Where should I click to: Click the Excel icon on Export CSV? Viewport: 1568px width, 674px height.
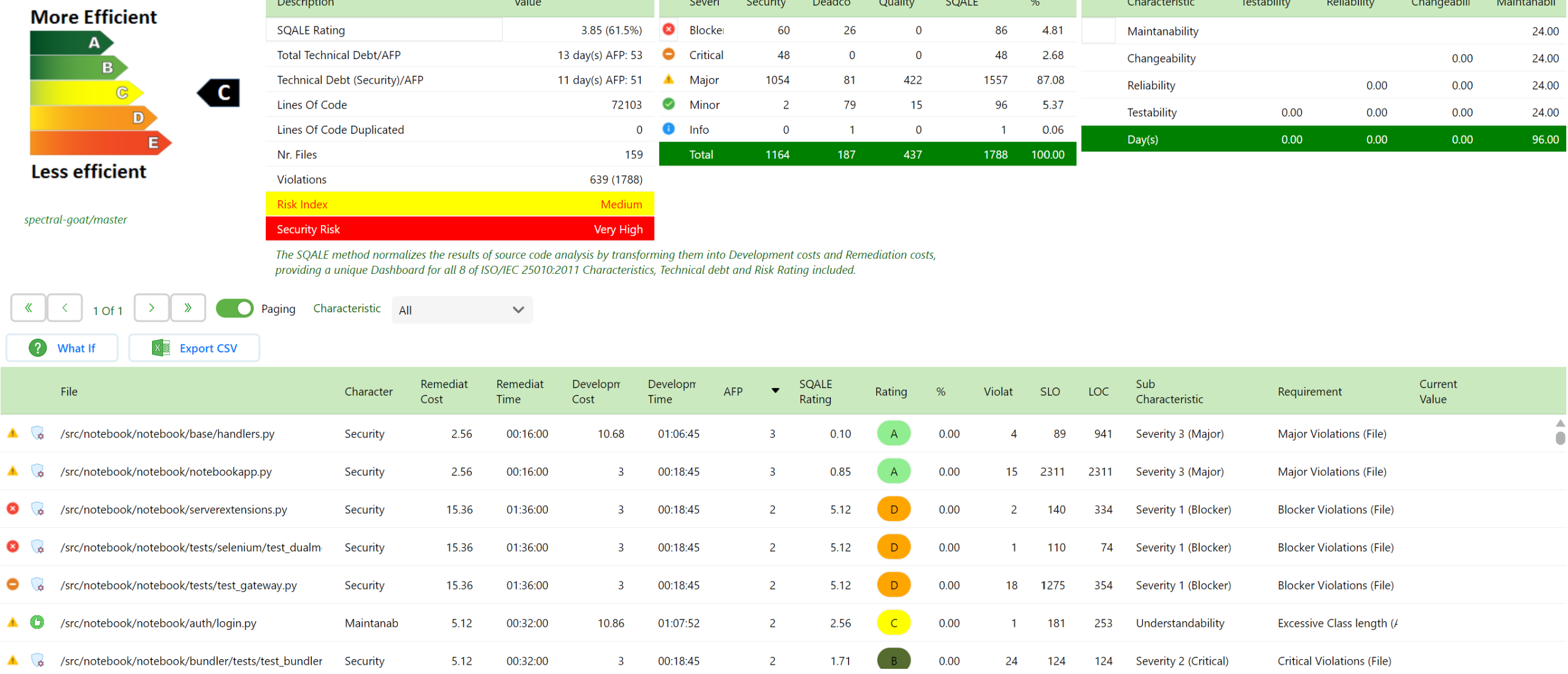161,349
